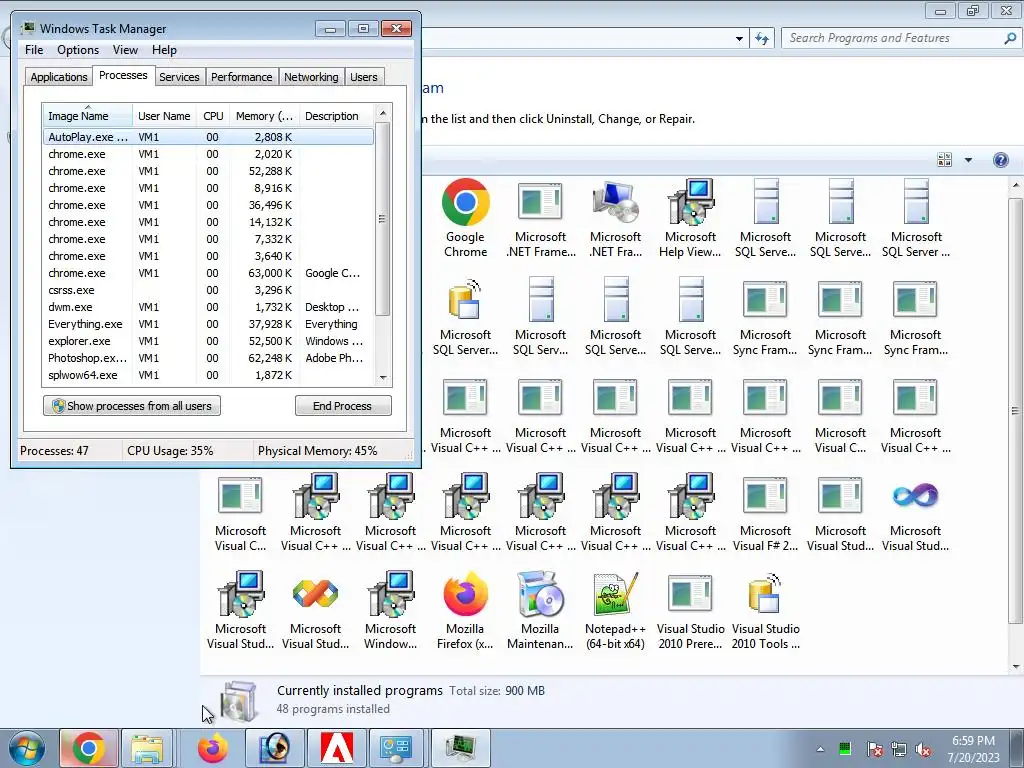Click the green Task Manager tray icon

pyautogui.click(x=845, y=748)
